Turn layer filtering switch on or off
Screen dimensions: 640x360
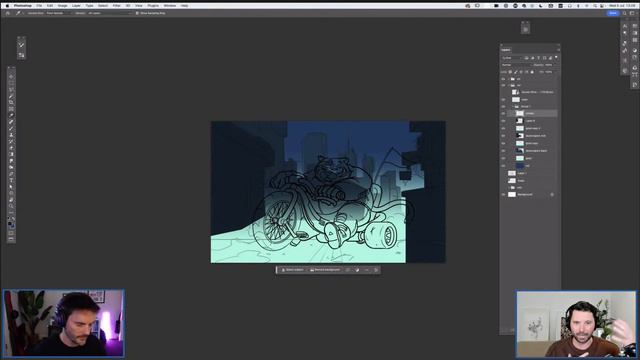click(556, 58)
